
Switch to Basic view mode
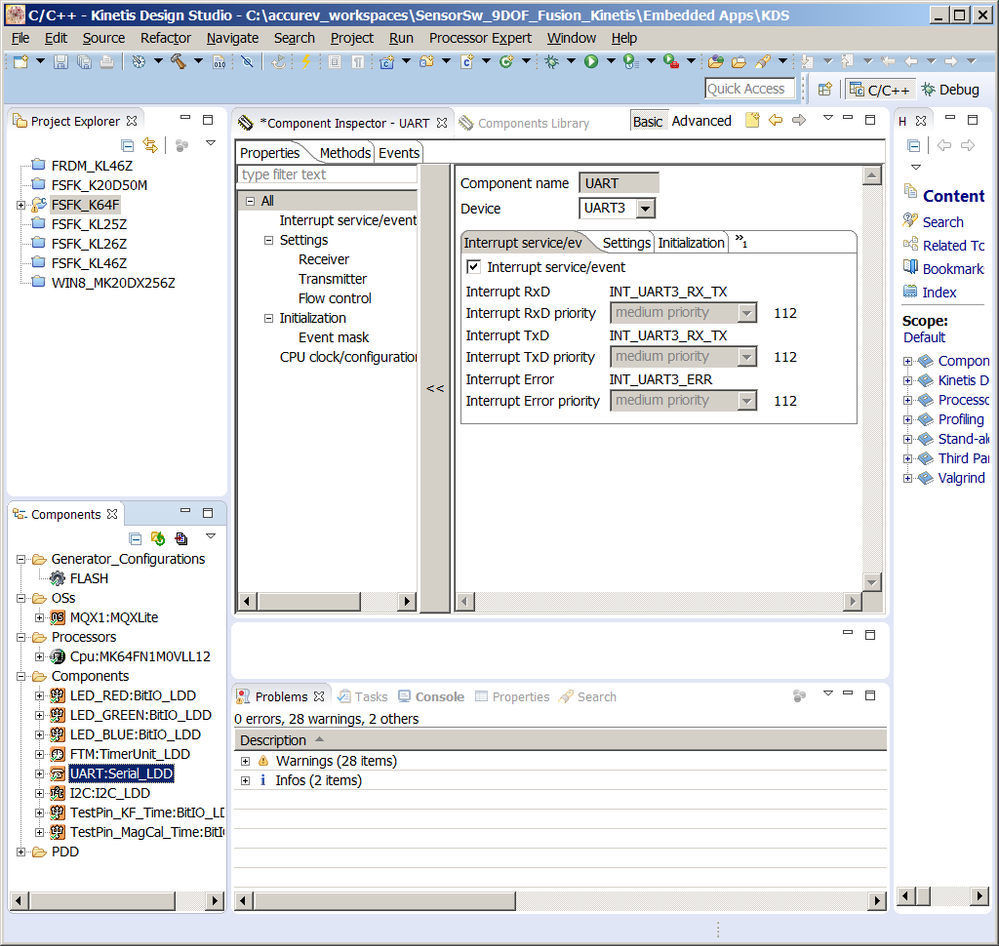(x=648, y=121)
